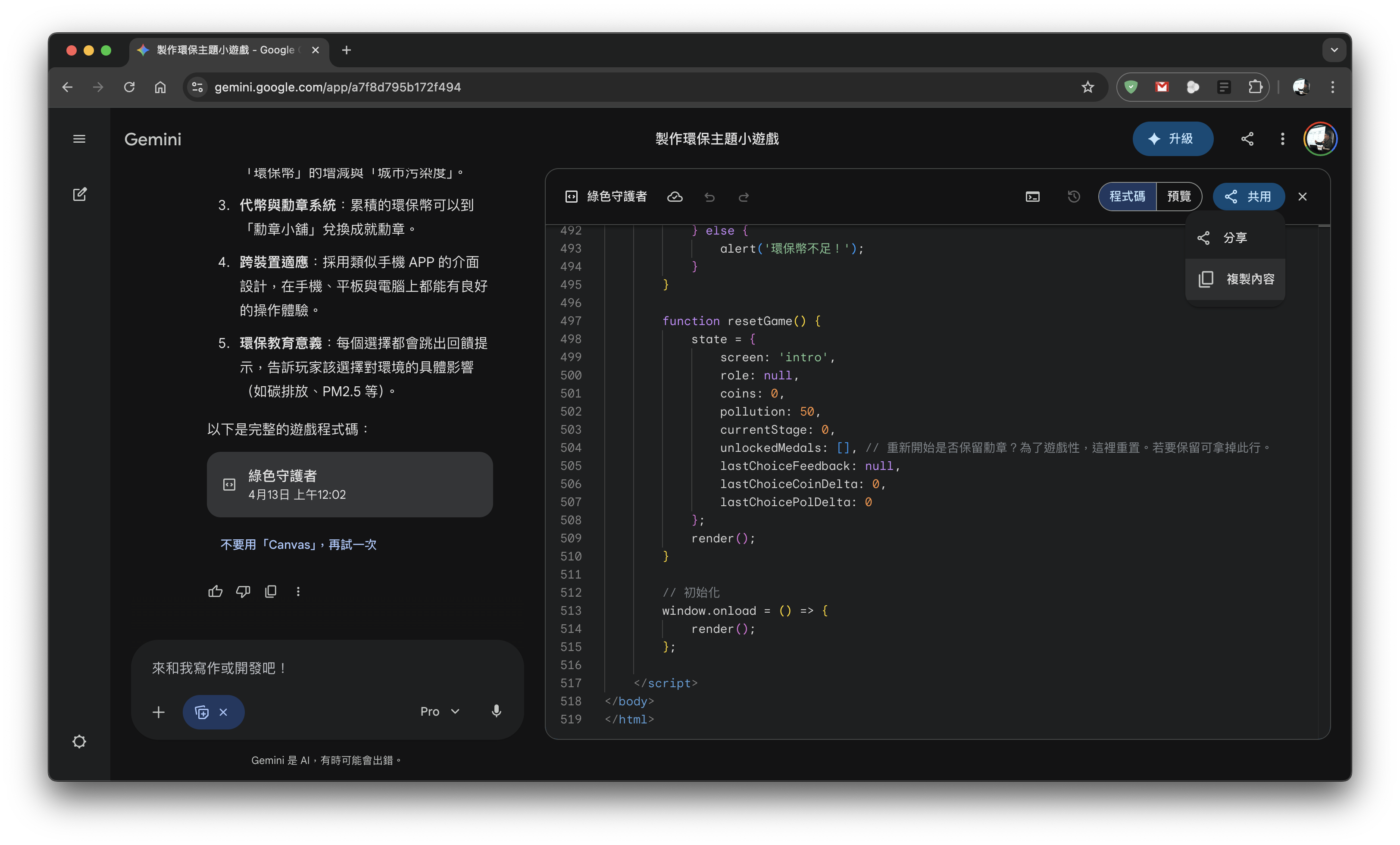Open the settings gear in the sidebar
Viewport: 1400px width, 845px height.
click(79, 741)
